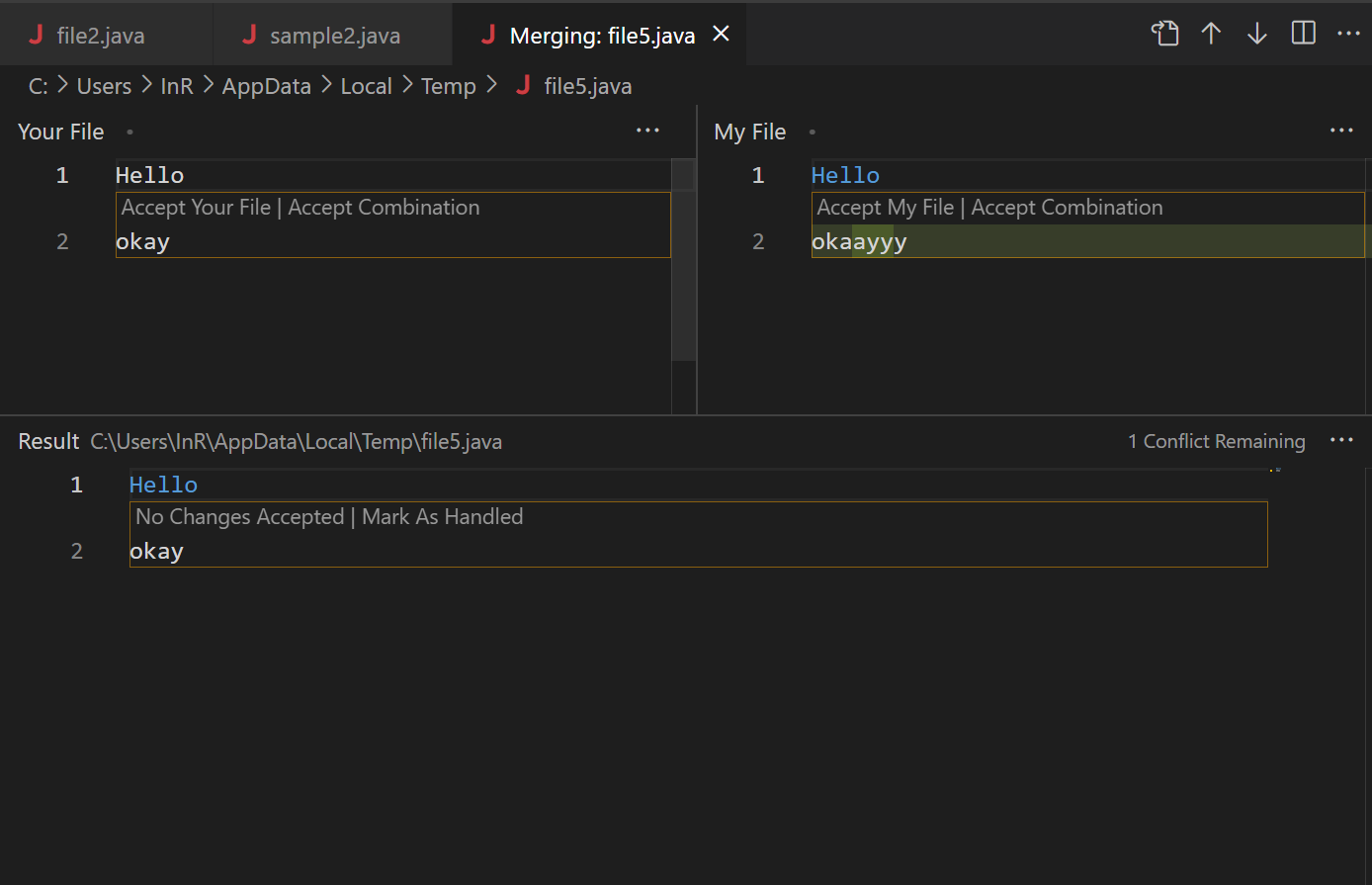The image size is (1372, 885).
Task: Open the InR breadcrumb segment
Action: pos(177,87)
